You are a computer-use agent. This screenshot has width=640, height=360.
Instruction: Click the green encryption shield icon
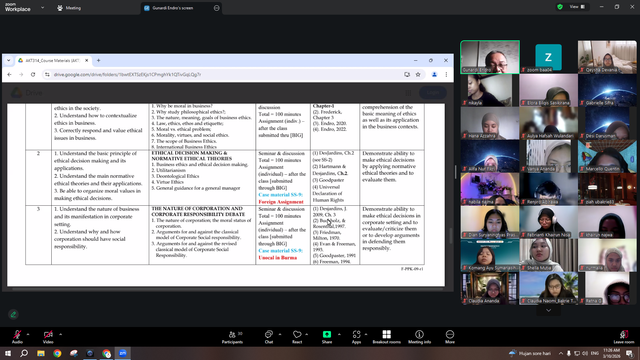click(x=560, y=7)
